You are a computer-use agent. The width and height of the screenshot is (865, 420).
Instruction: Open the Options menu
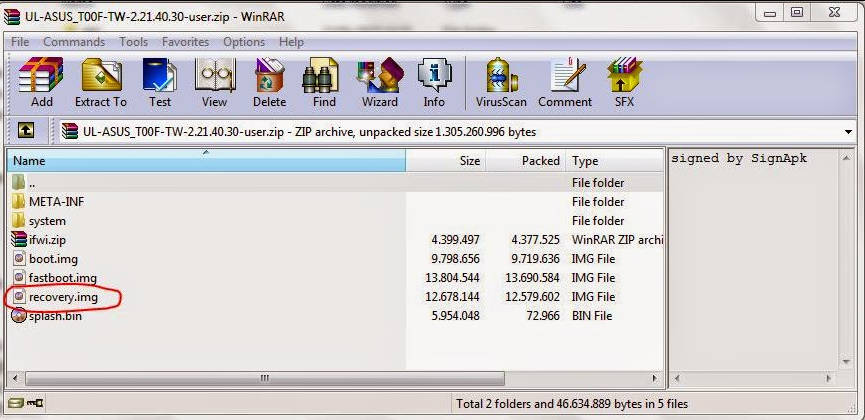click(244, 42)
